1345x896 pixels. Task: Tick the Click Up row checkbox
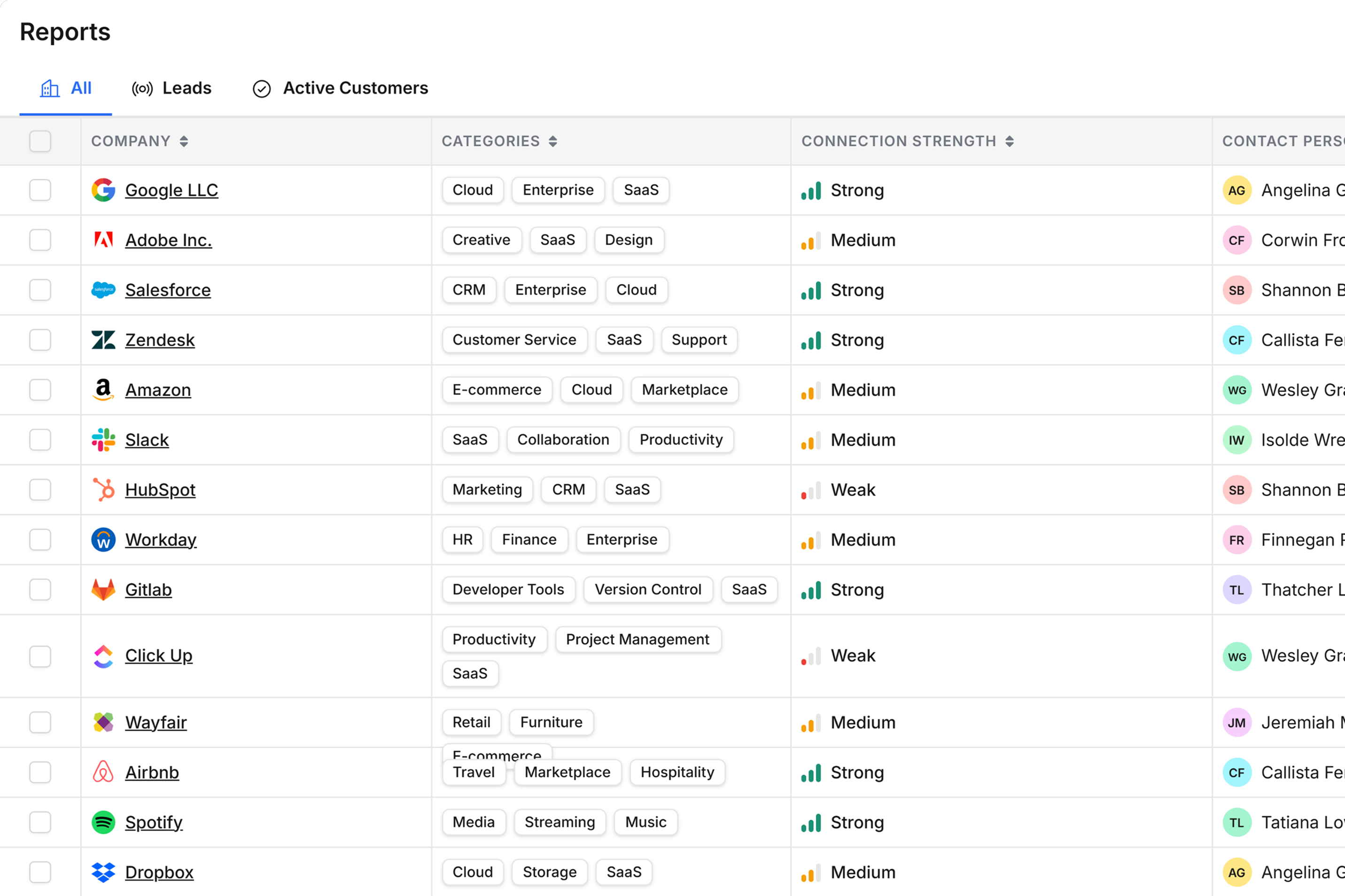coord(40,656)
